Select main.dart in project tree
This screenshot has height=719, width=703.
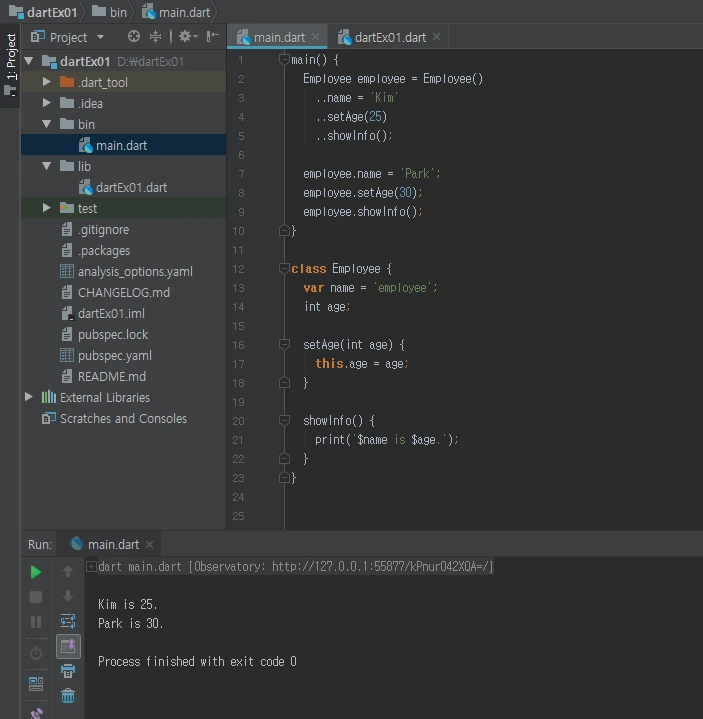(x=124, y=145)
